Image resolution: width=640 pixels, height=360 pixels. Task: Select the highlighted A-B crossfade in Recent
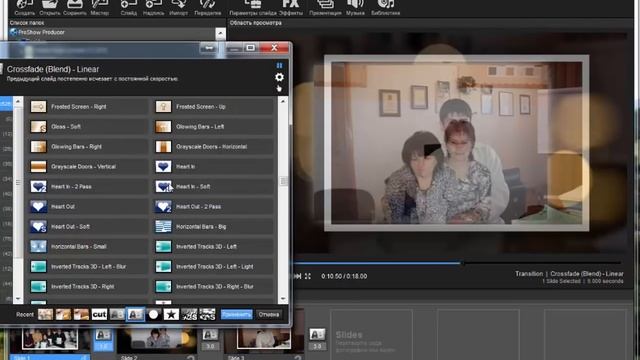tap(135, 314)
